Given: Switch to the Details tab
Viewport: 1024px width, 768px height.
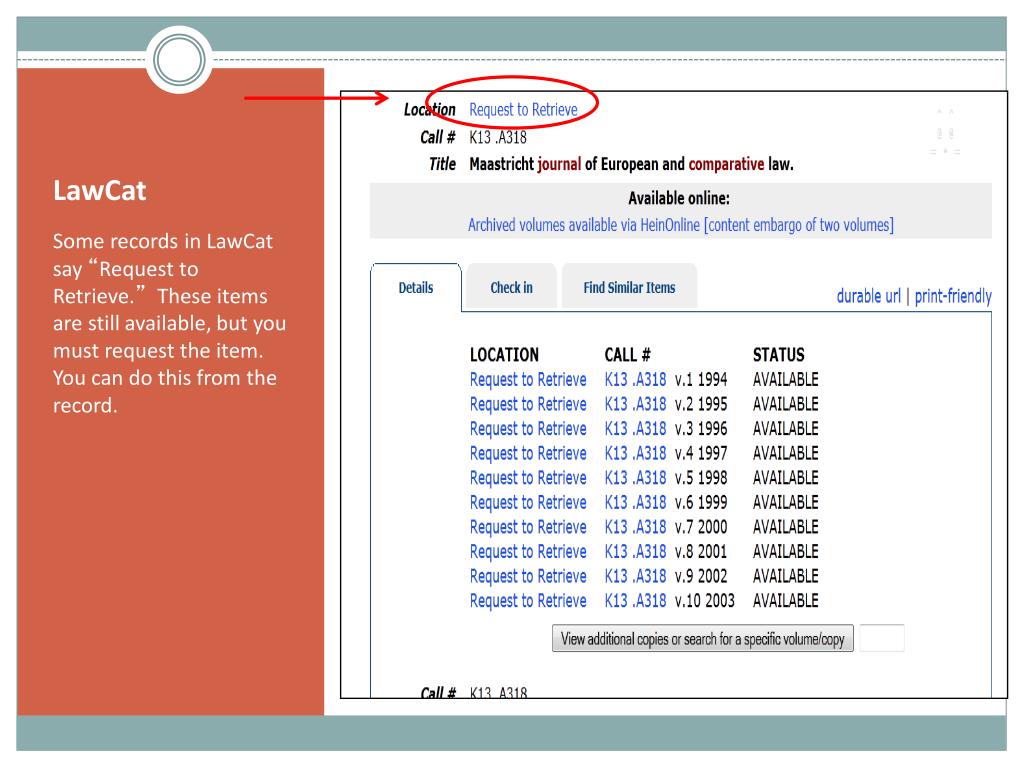Looking at the screenshot, I should 416,287.
